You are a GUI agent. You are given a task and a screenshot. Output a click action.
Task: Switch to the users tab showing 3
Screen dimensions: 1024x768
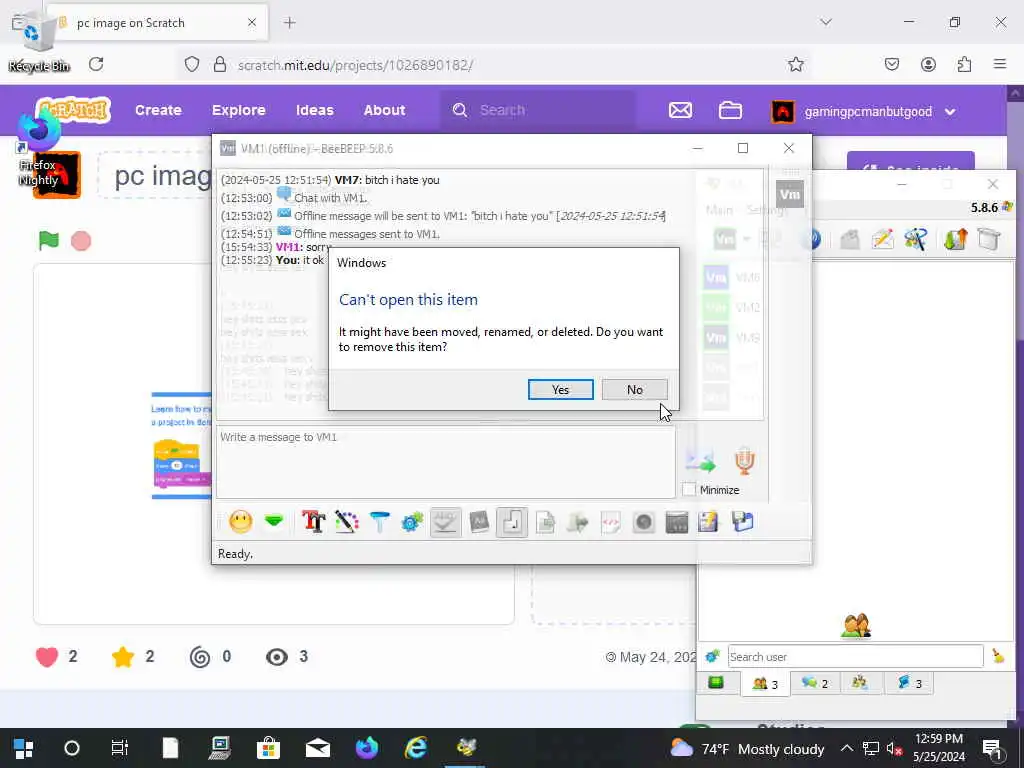[765, 683]
